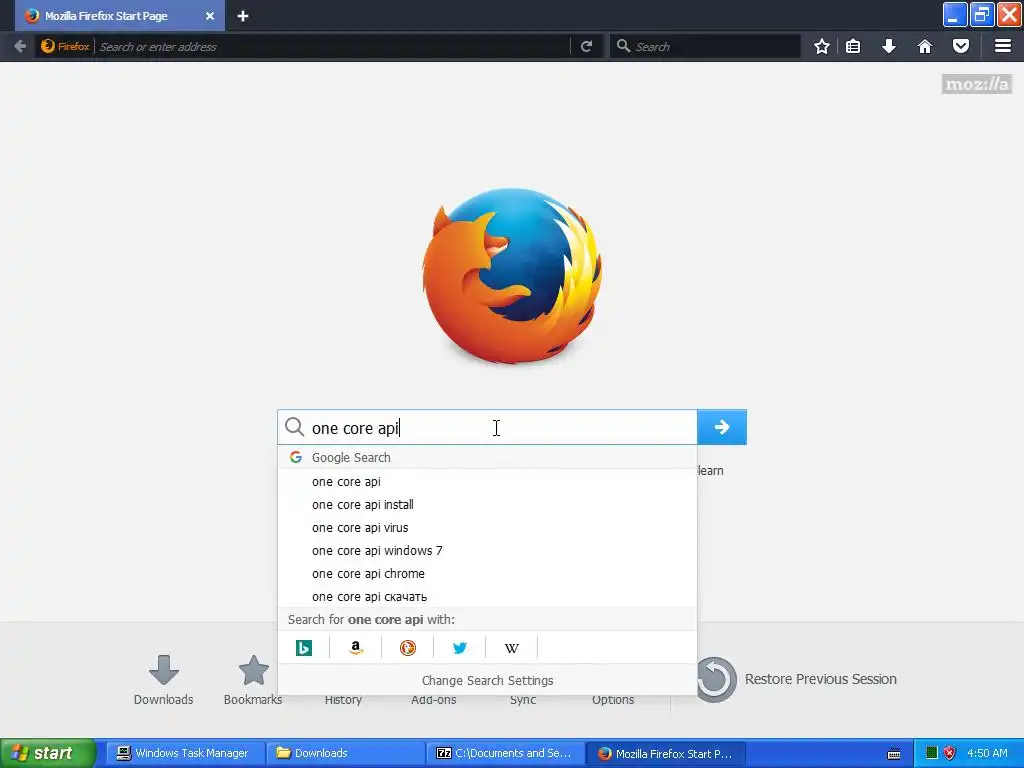
Task: Click the red security shield tray icon
Action: [x=950, y=753]
